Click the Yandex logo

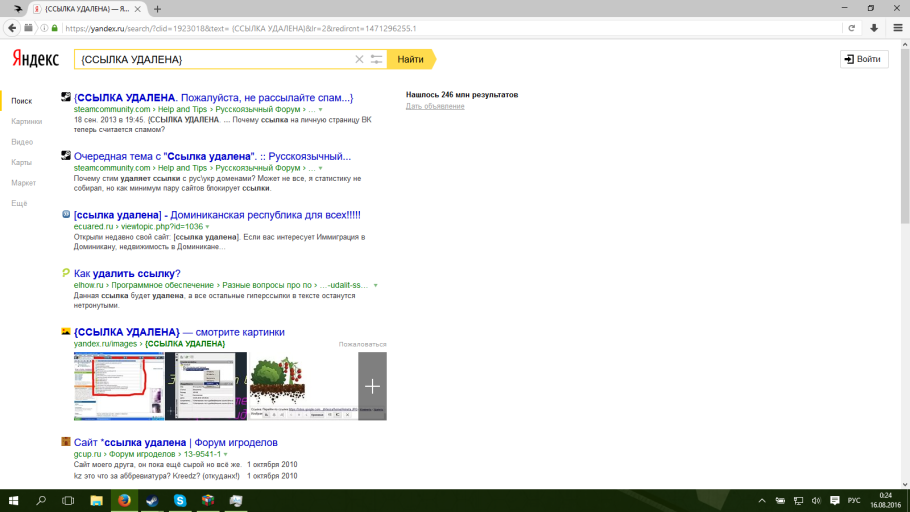35,60
